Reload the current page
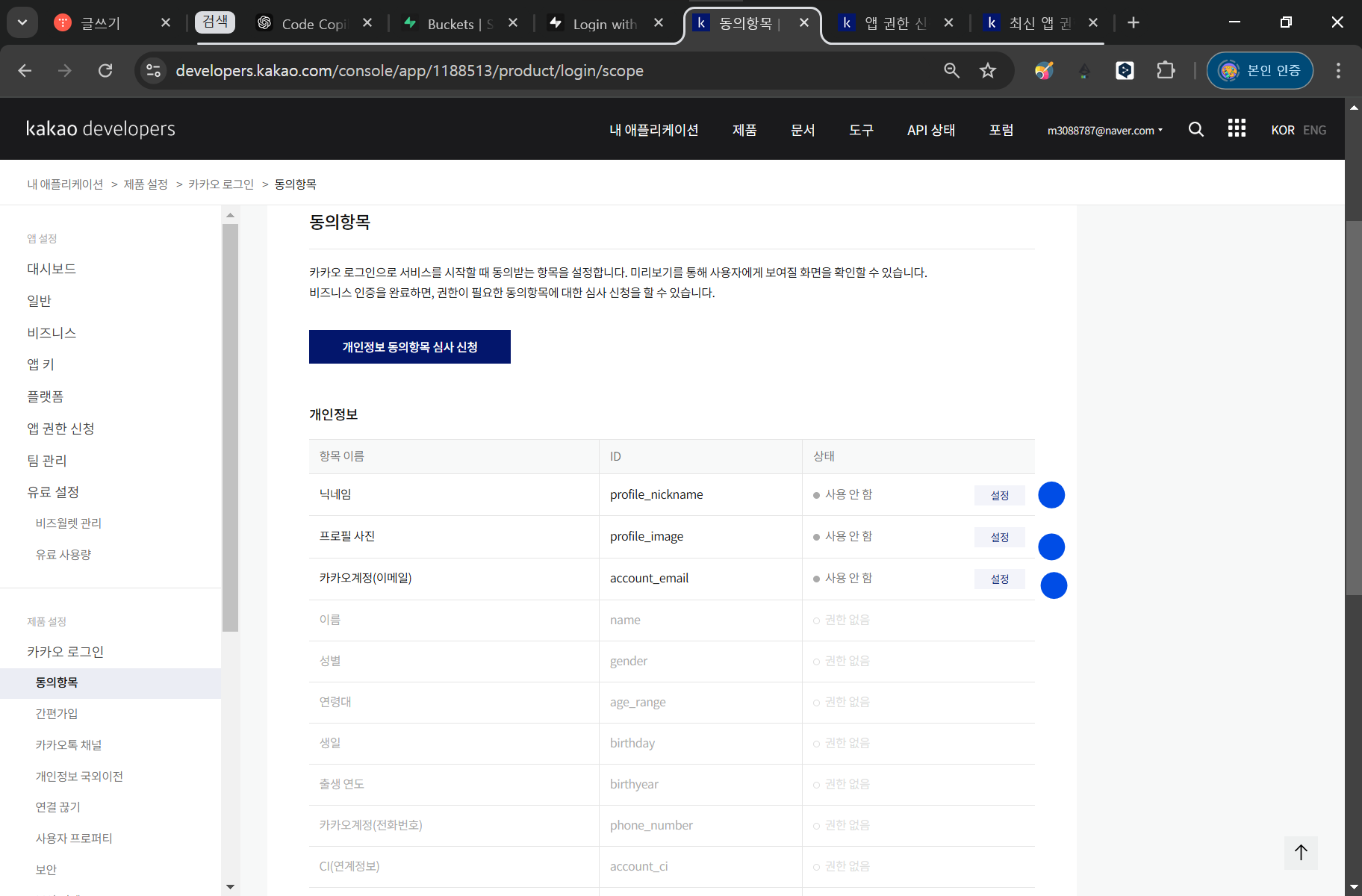 (105, 70)
